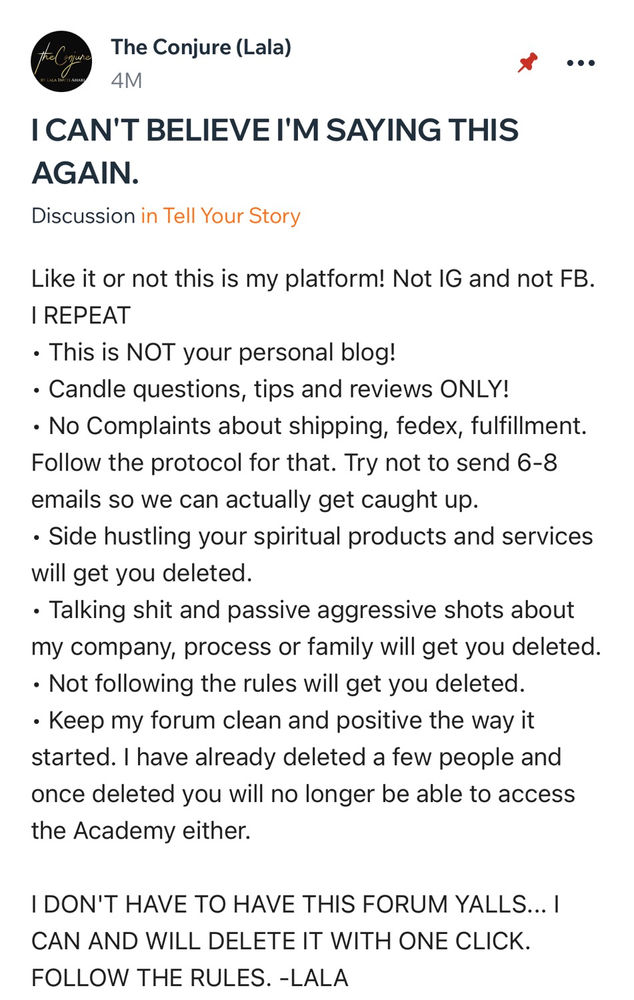
Task: Click the red pushpin pinned-post icon
Action: click(527, 62)
